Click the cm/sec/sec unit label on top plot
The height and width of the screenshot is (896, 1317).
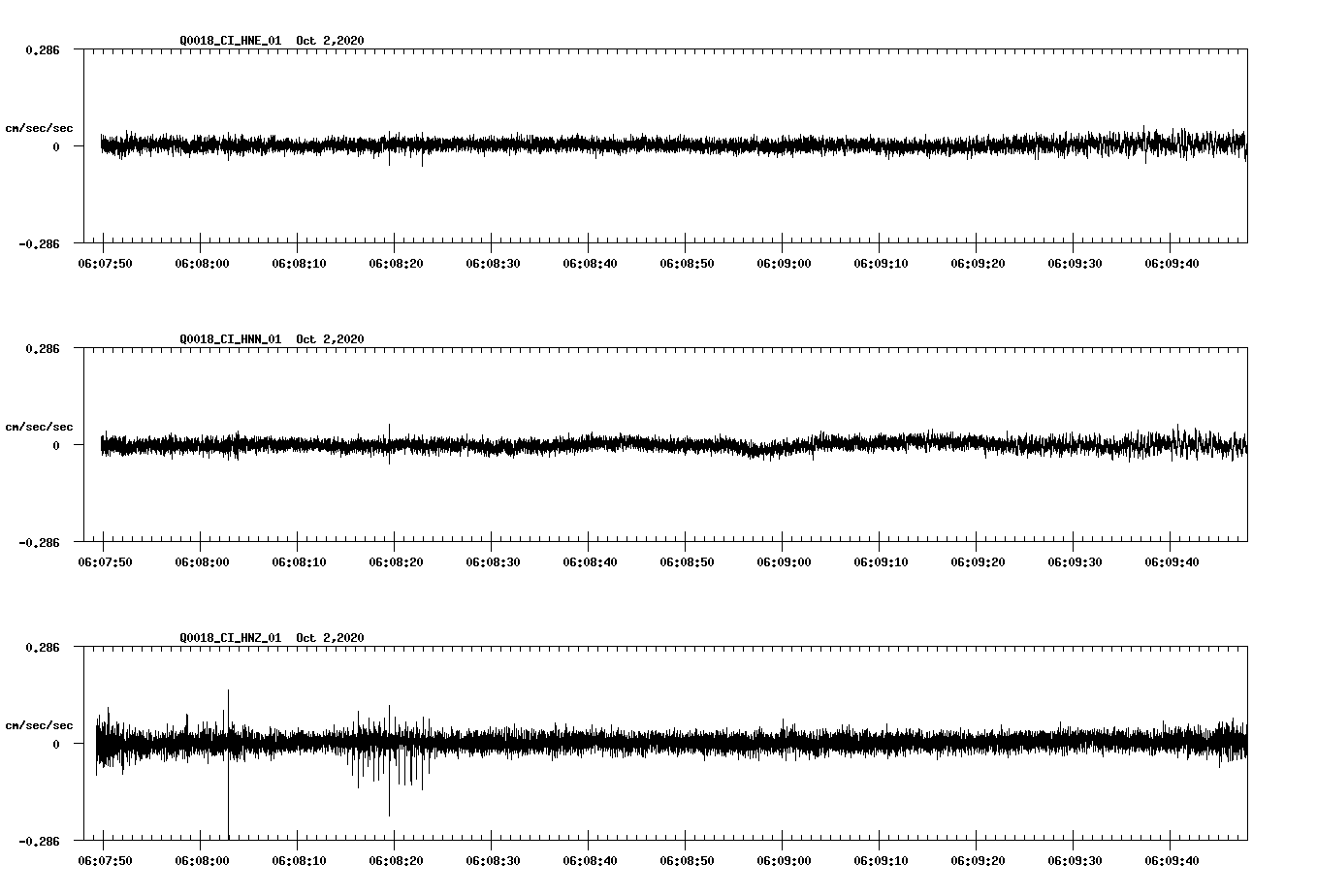click(x=40, y=125)
